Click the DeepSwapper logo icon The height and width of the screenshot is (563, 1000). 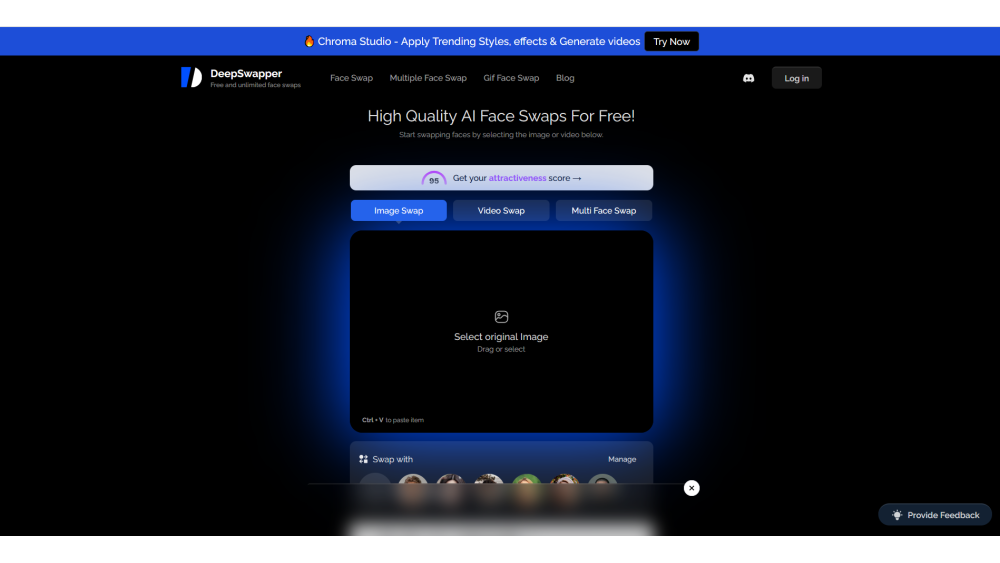click(191, 78)
